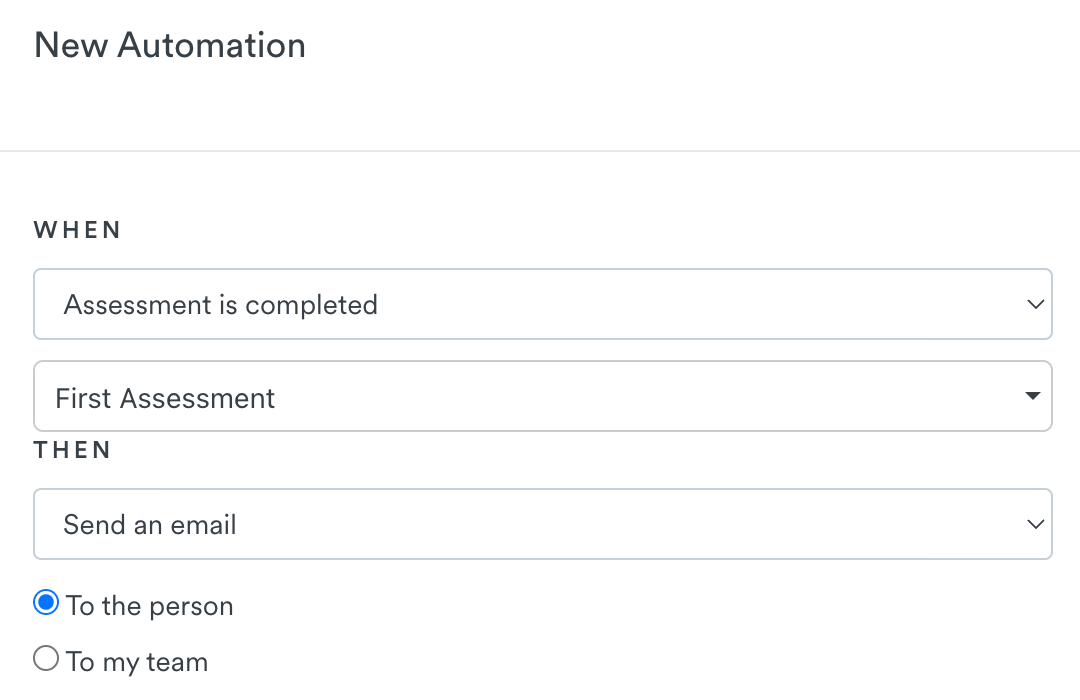
Task: Click the "Send an email" text in the action field
Action: pyautogui.click(x=150, y=524)
